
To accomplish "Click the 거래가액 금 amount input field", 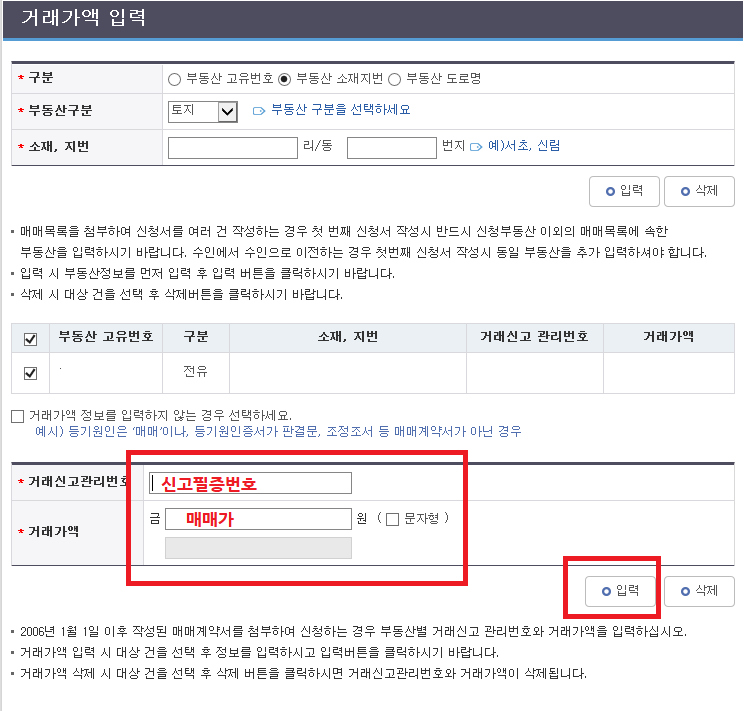I will point(258,519).
